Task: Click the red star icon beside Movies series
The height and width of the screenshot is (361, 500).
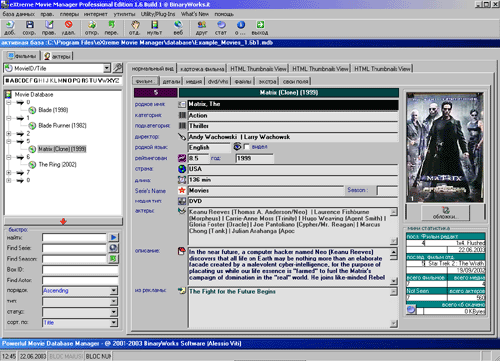Action: click(x=182, y=190)
